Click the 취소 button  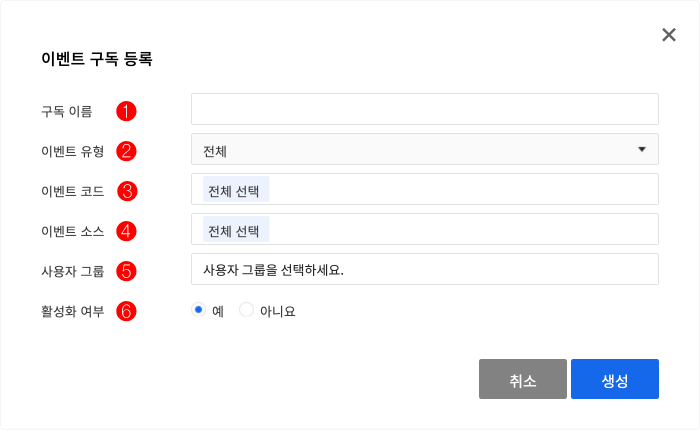(x=523, y=379)
